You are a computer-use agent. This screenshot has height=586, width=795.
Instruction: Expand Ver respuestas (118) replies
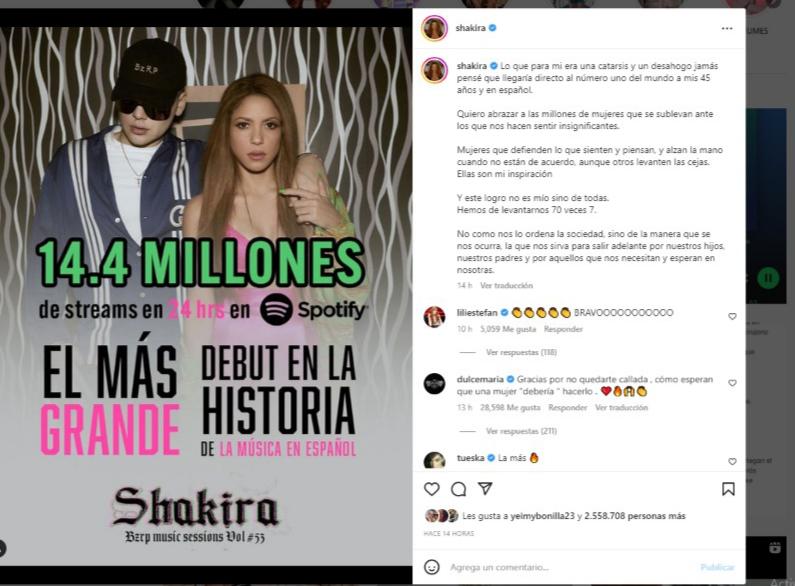(x=521, y=352)
